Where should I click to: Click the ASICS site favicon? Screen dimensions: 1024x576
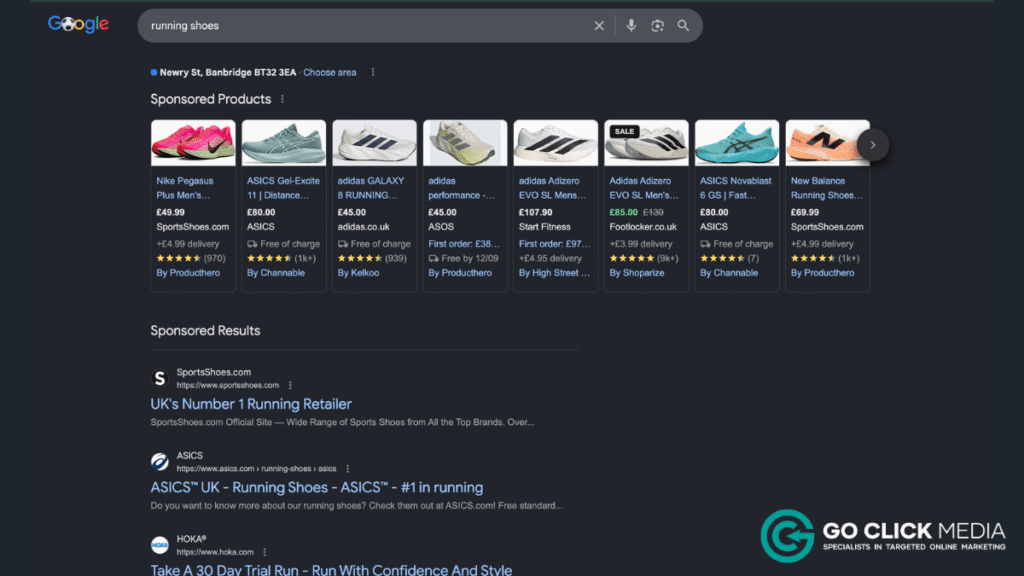coord(159,462)
